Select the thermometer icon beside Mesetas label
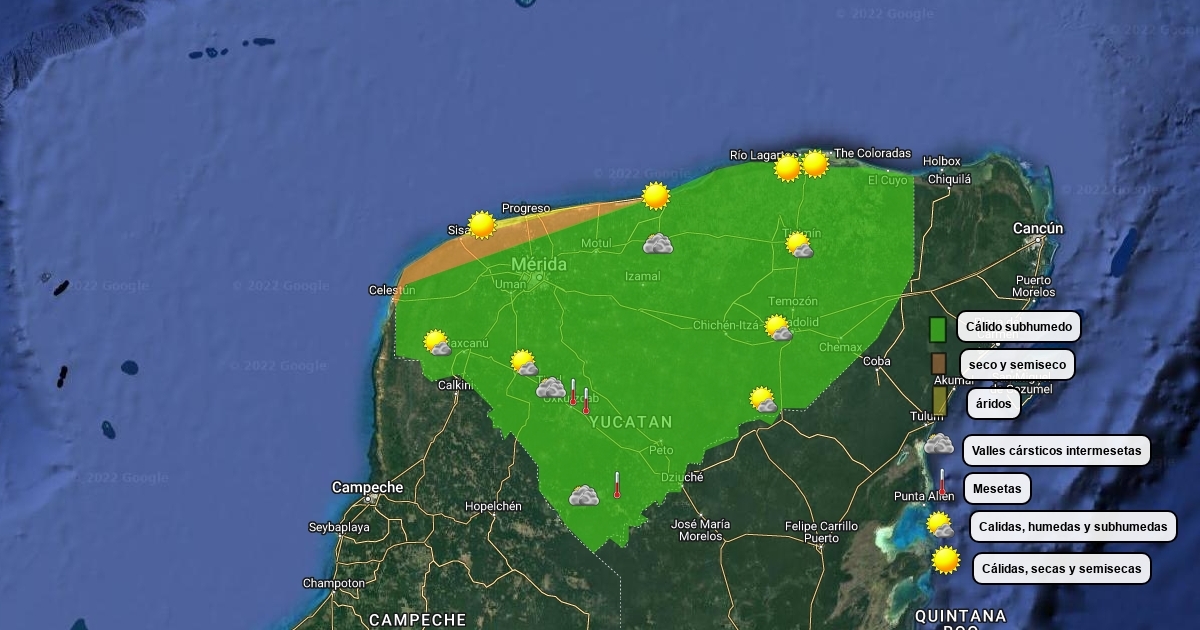The image size is (1200, 630). coord(941,483)
